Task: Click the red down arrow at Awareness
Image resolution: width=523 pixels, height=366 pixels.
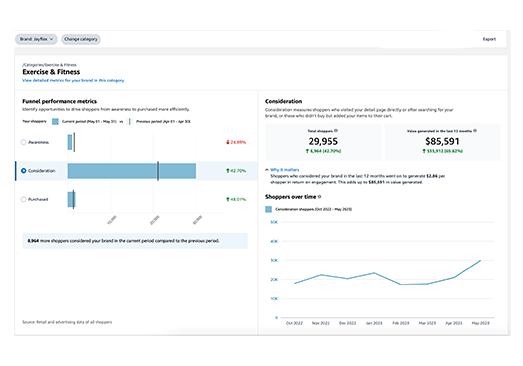Action: coord(228,142)
